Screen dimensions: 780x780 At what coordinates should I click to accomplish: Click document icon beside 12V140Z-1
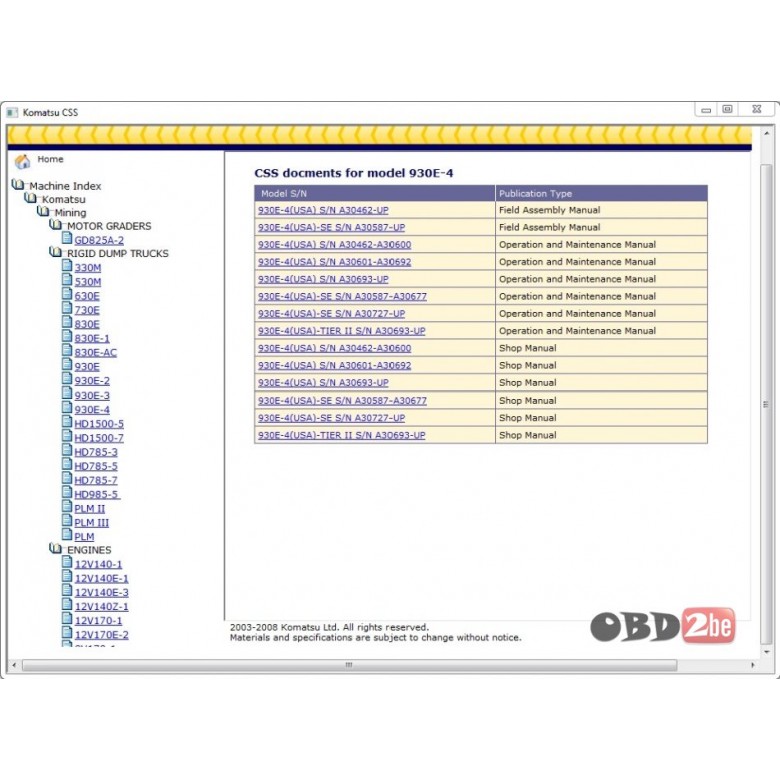click(x=67, y=604)
